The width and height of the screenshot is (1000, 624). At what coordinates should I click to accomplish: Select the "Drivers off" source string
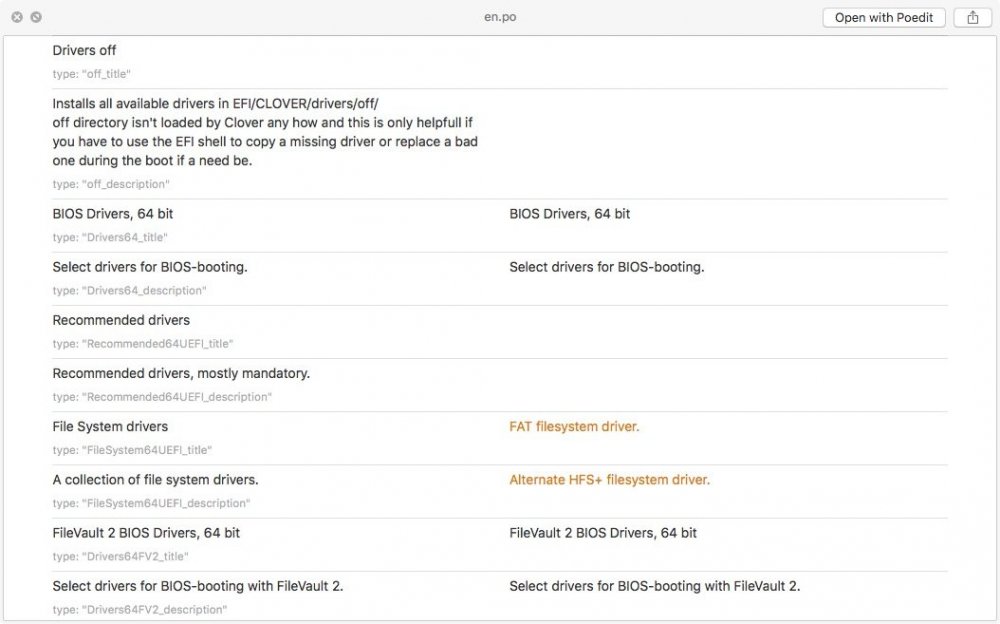[x=84, y=50]
